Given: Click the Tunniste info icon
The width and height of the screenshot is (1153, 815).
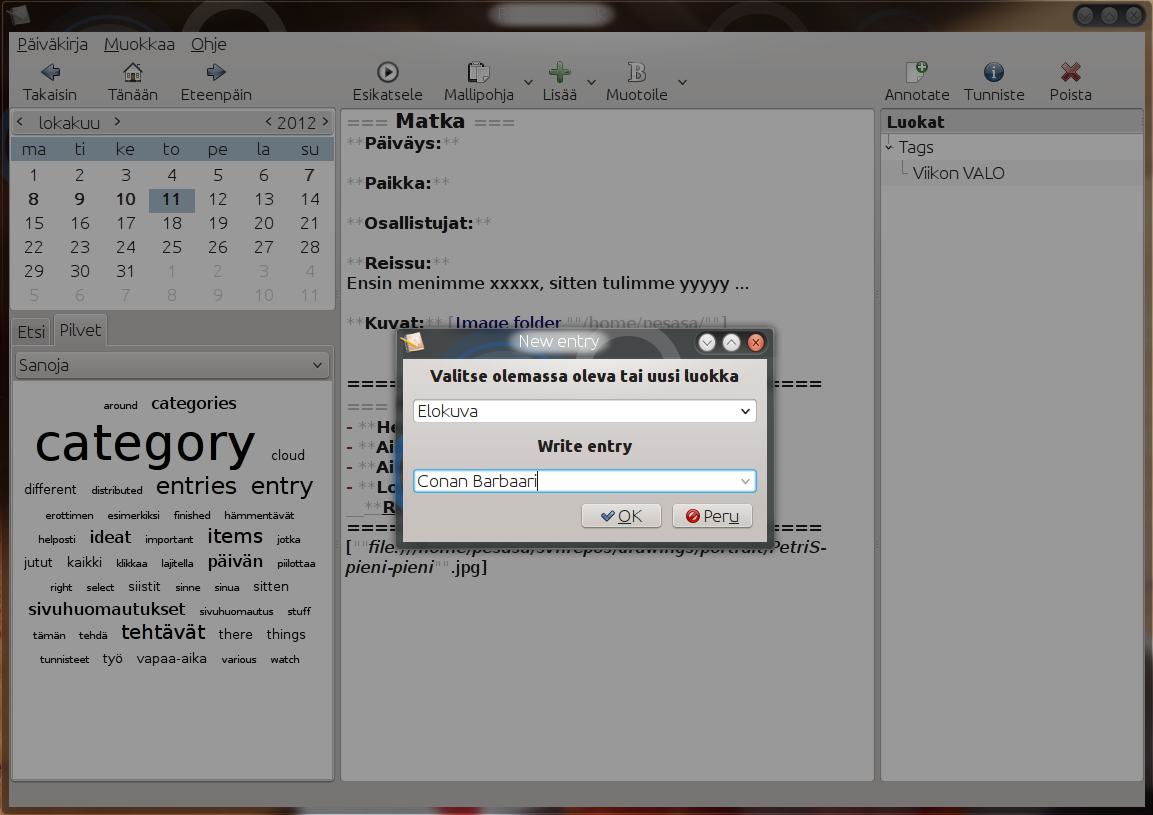Looking at the screenshot, I should [x=993, y=72].
